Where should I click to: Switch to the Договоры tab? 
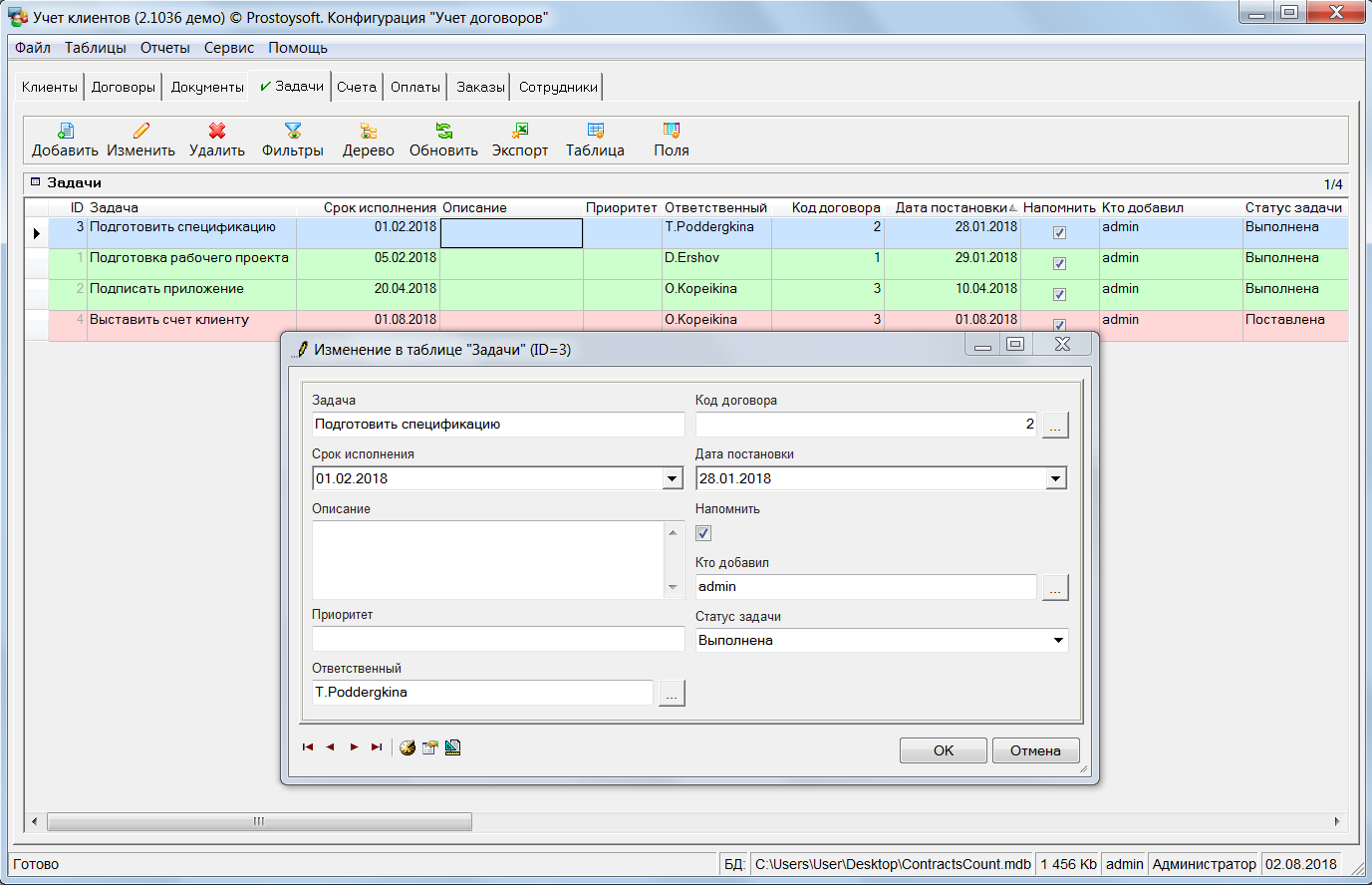coord(124,88)
